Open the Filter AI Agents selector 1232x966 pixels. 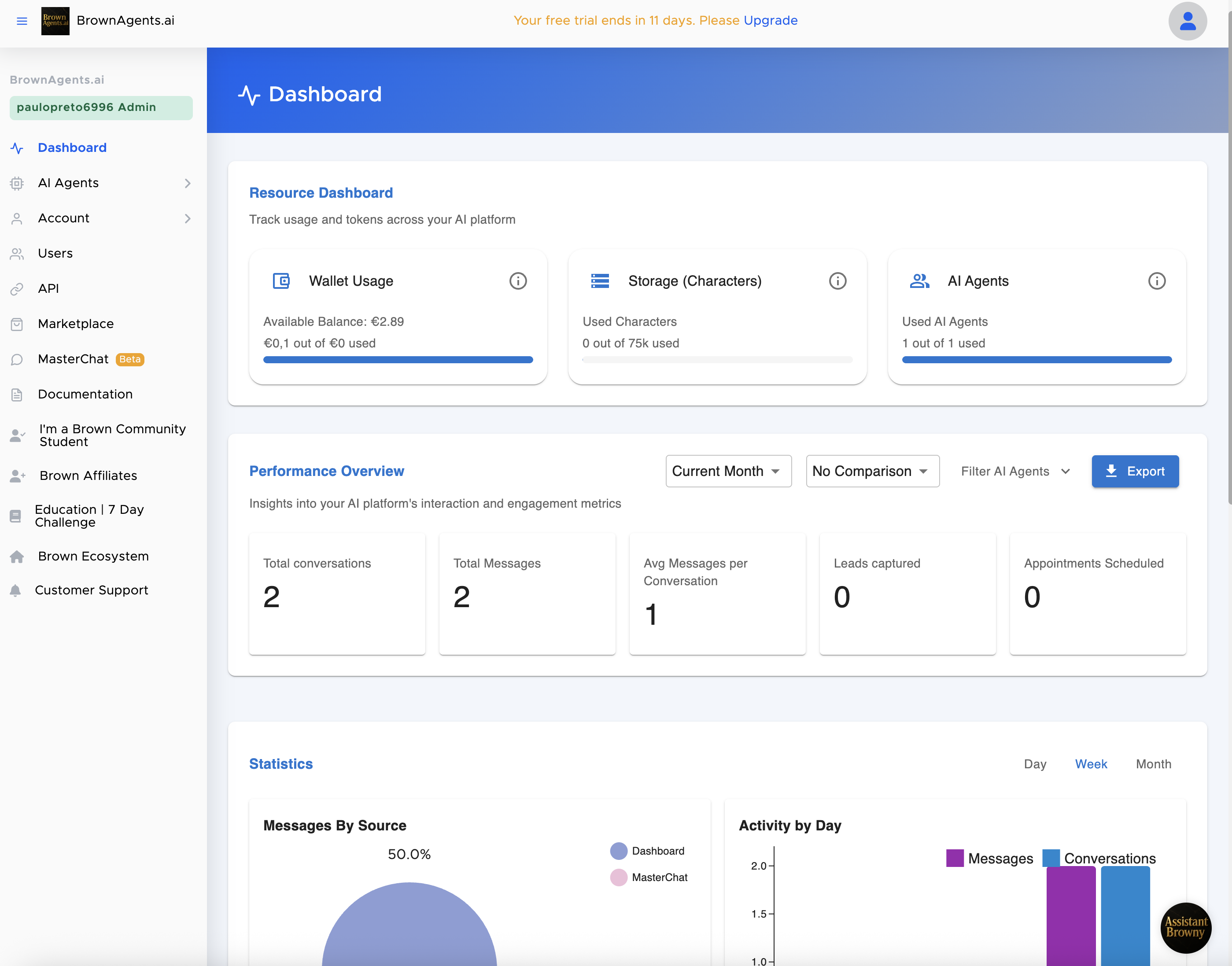click(1015, 471)
